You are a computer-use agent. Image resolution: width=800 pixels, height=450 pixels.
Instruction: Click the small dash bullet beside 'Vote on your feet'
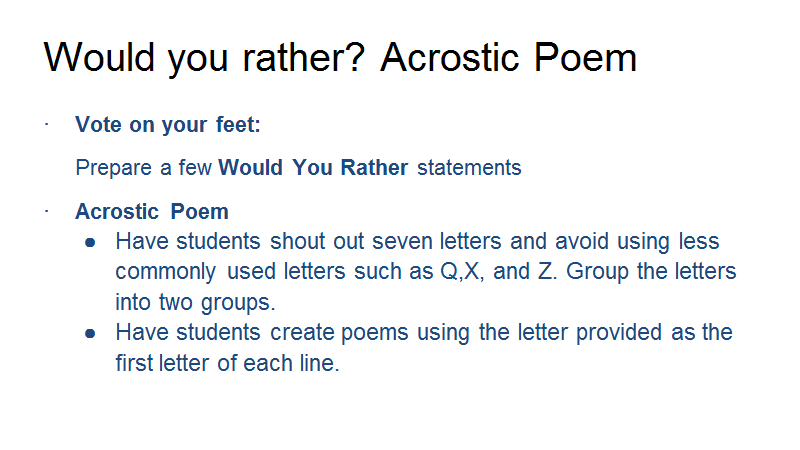click(46, 124)
